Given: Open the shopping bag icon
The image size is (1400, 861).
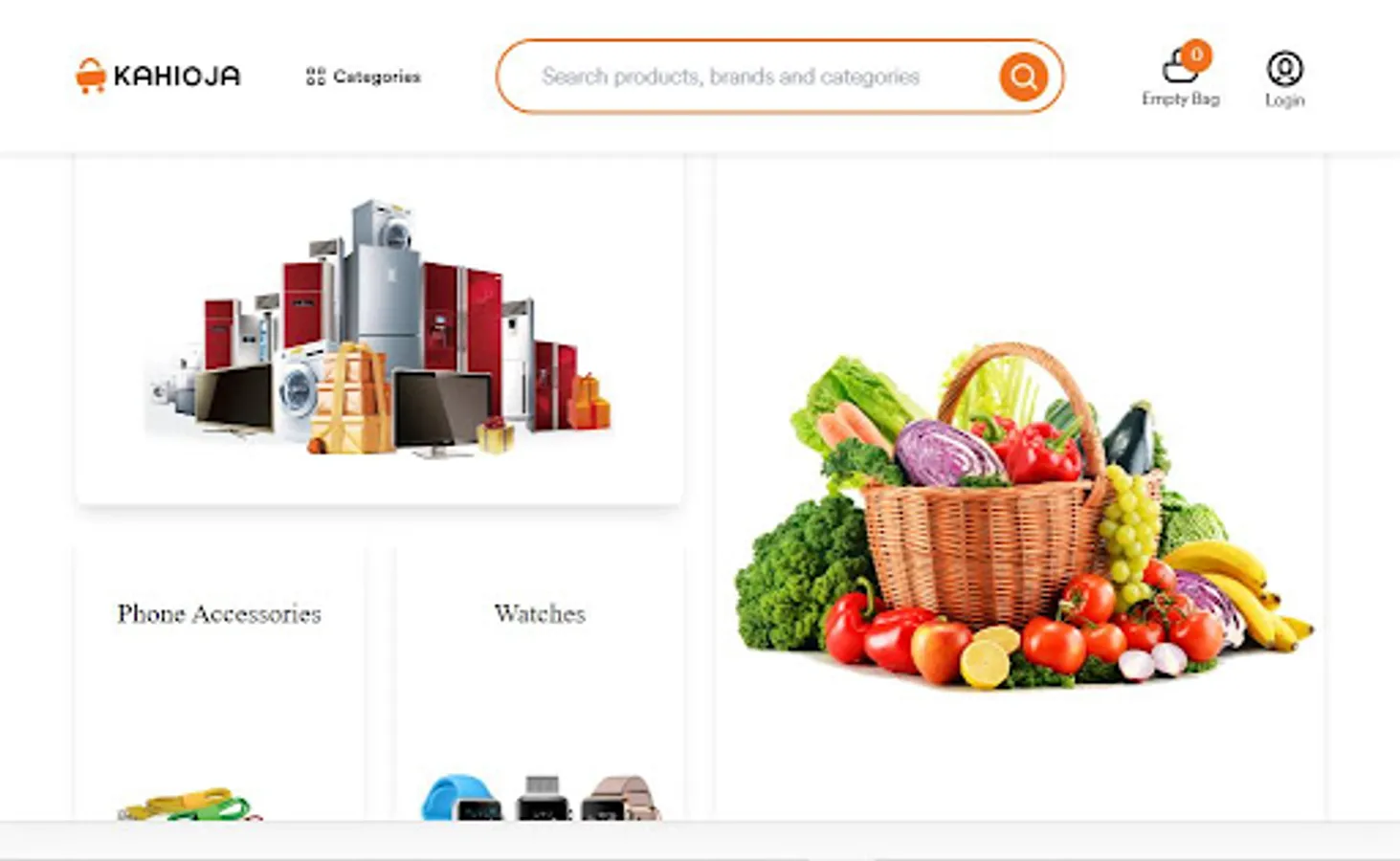Looking at the screenshot, I should [1179, 69].
